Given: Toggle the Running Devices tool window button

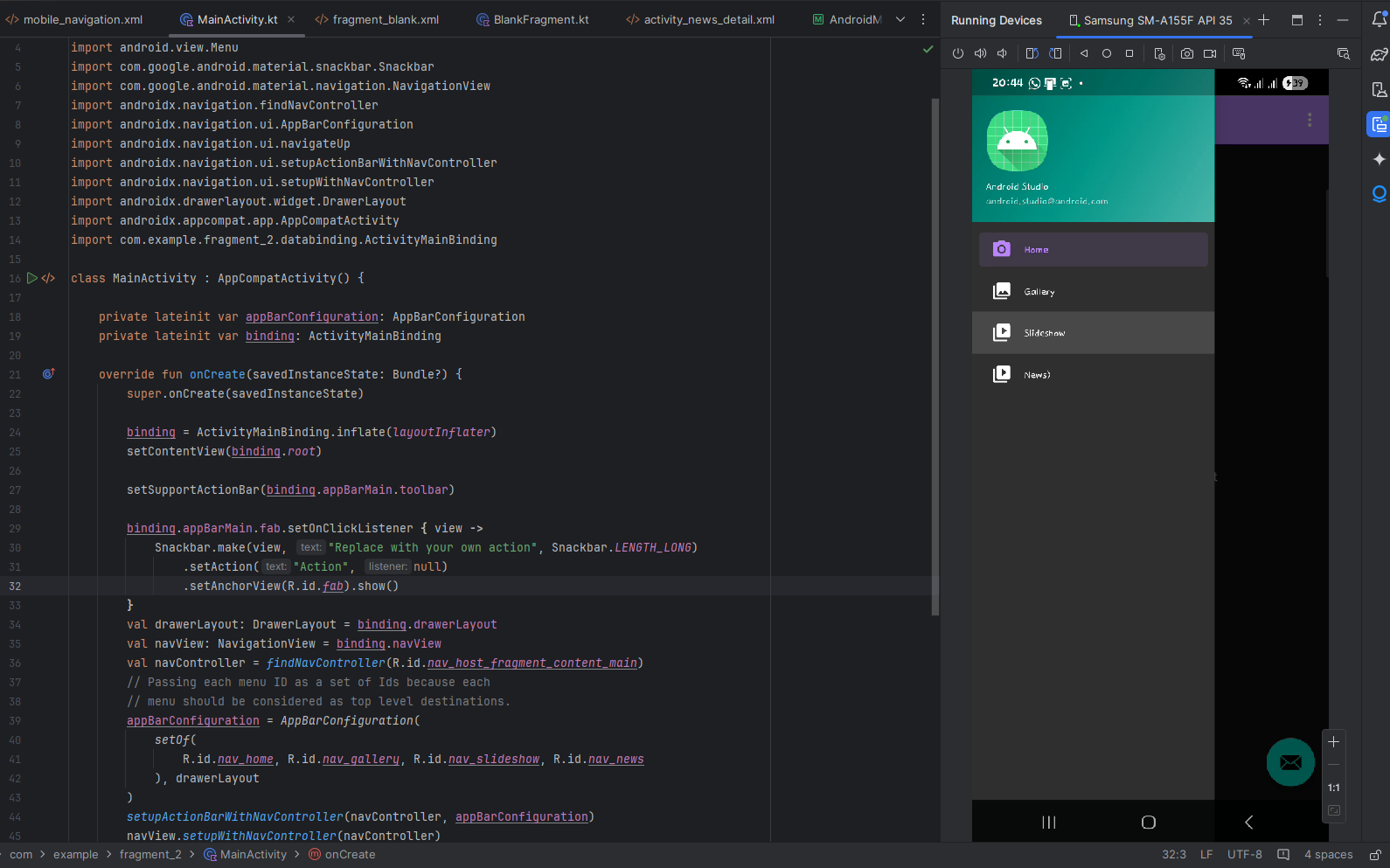Looking at the screenshot, I should pyautogui.click(x=1380, y=124).
